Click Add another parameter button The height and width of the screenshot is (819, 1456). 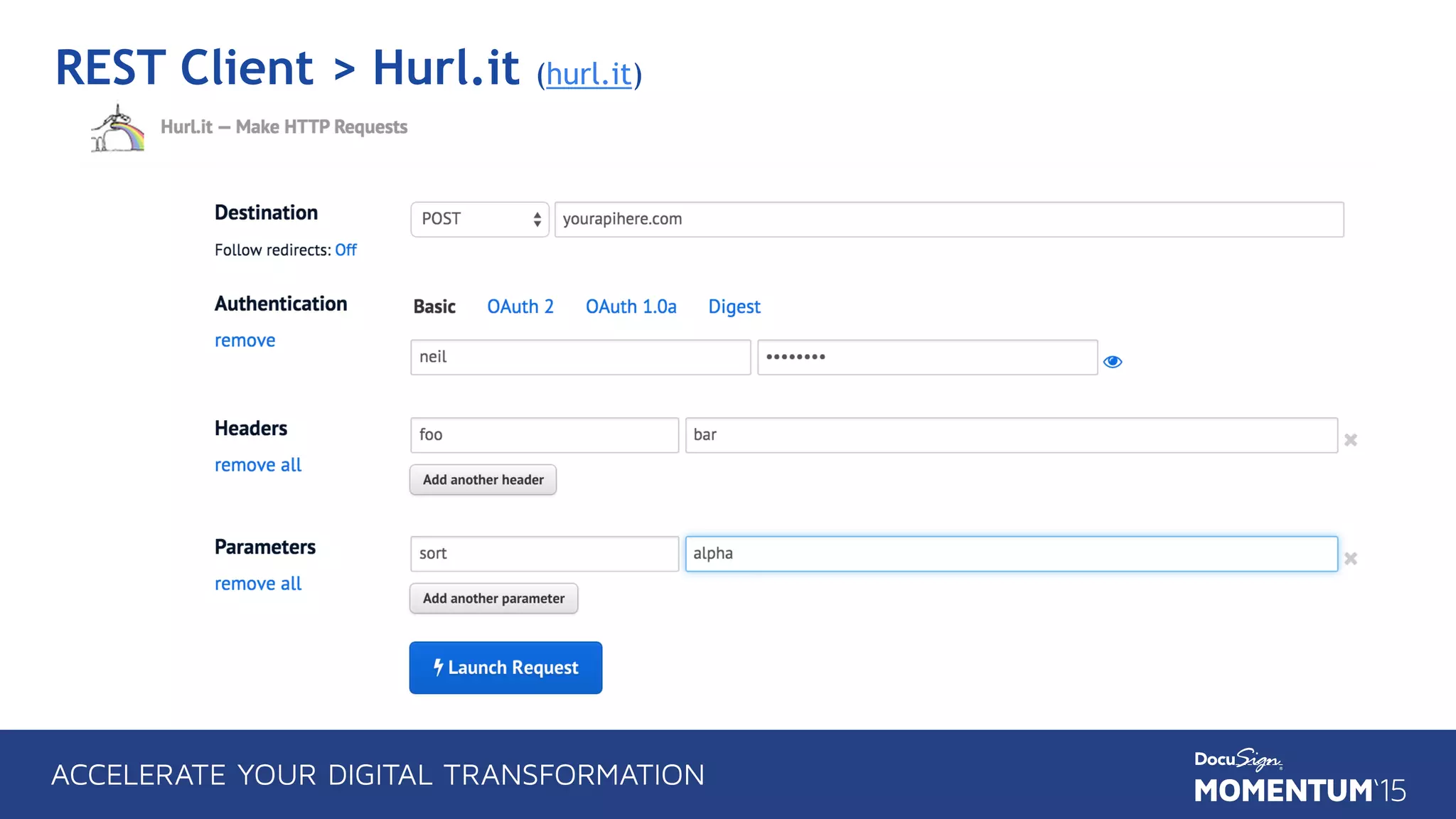pos(493,599)
